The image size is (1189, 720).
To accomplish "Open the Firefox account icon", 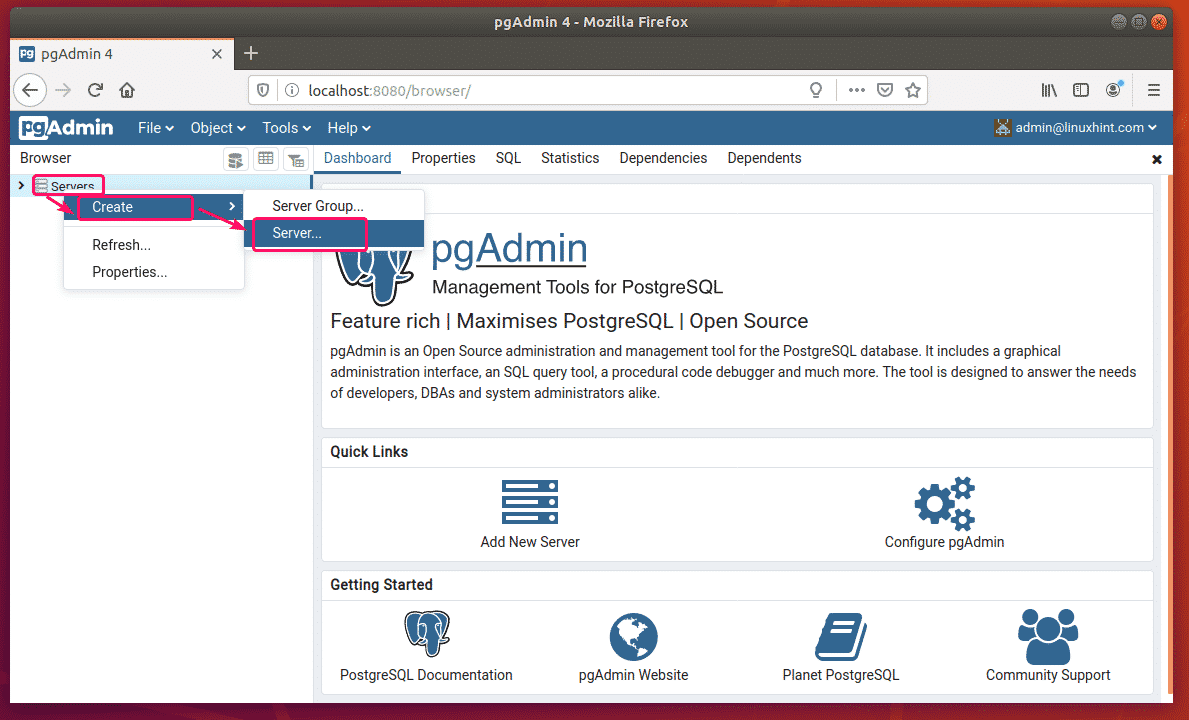I will [1113, 89].
